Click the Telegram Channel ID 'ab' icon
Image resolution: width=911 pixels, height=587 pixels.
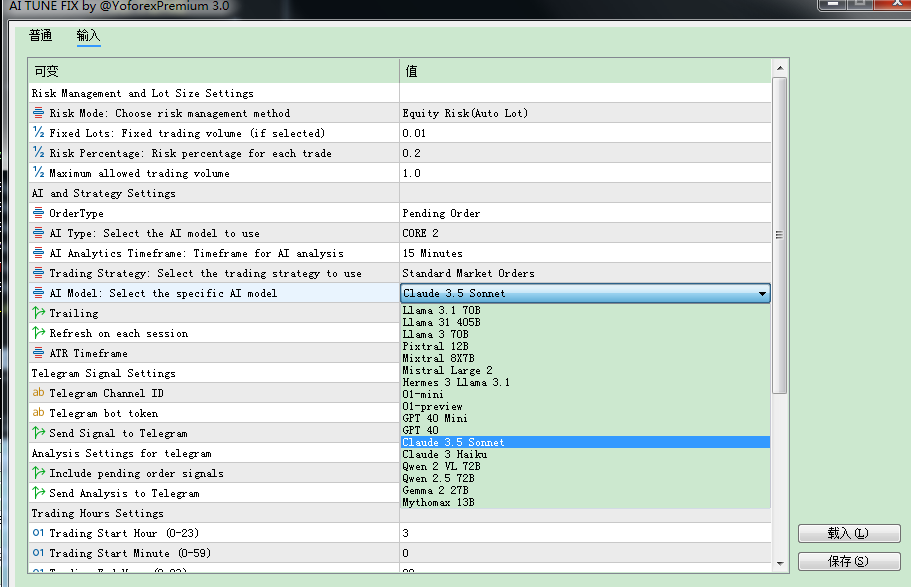coord(39,393)
